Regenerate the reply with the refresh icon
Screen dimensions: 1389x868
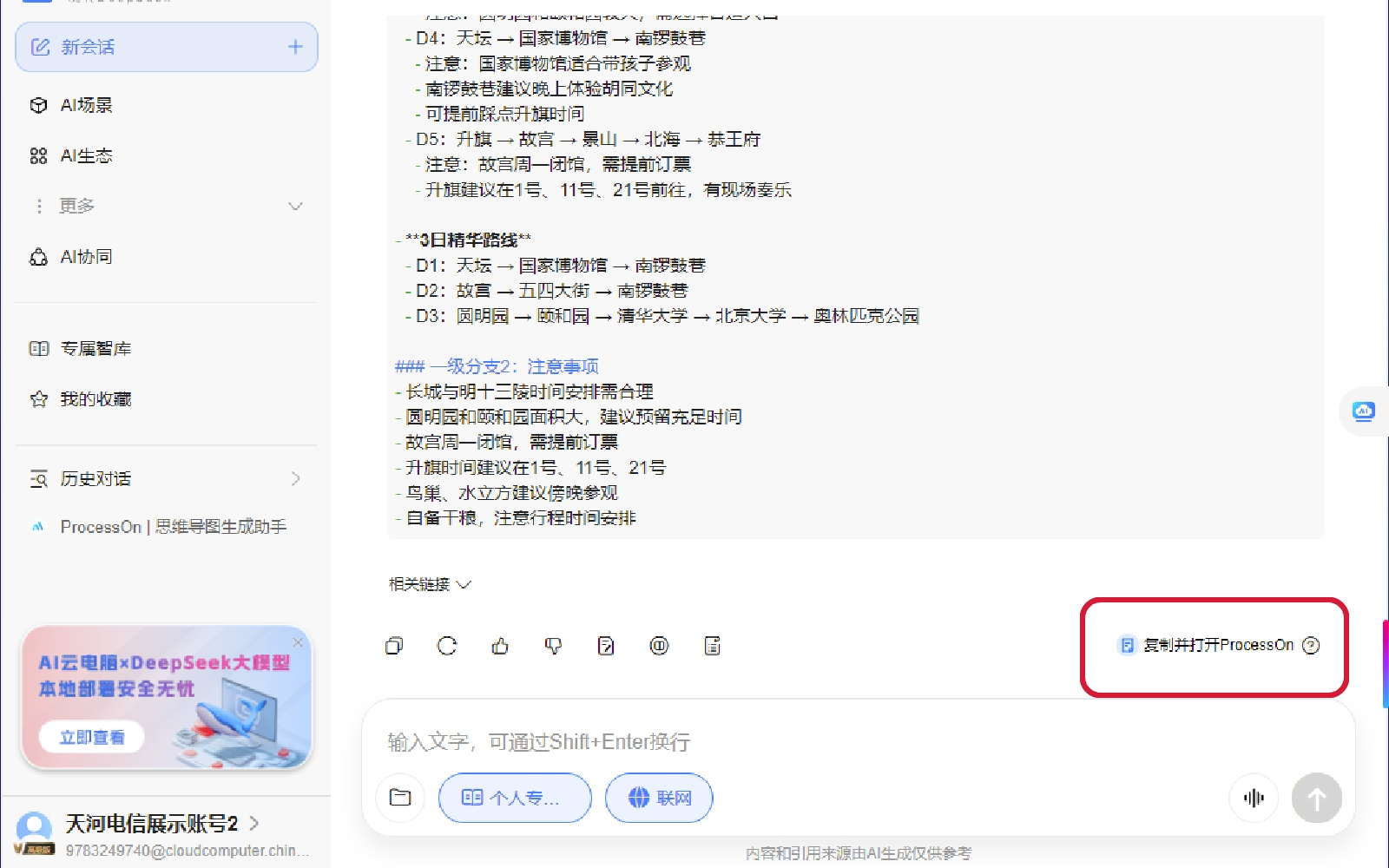point(447,646)
